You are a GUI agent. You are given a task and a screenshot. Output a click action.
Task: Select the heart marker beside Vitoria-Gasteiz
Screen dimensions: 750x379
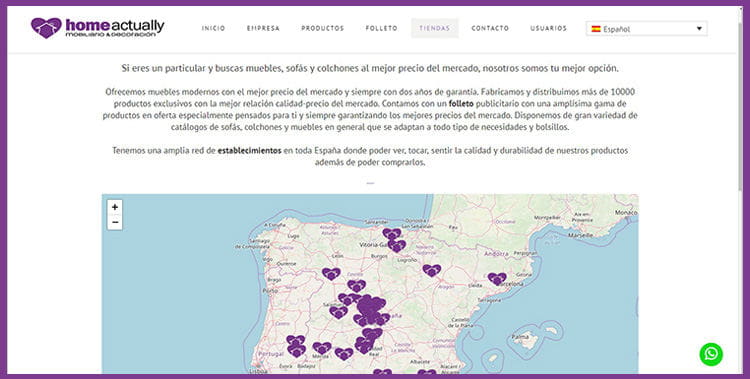click(x=397, y=246)
